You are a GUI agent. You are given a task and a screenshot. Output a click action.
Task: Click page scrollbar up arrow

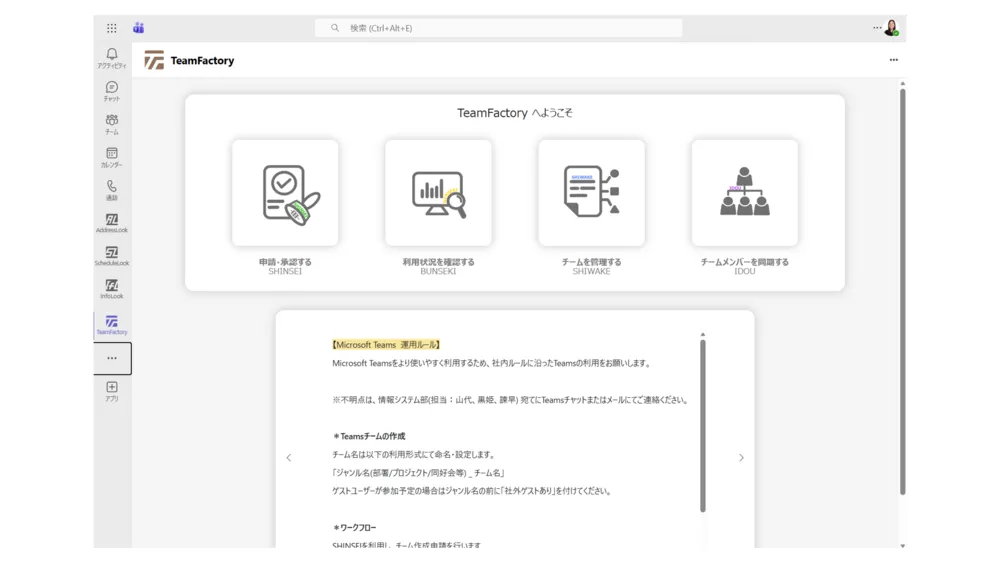coord(902,84)
